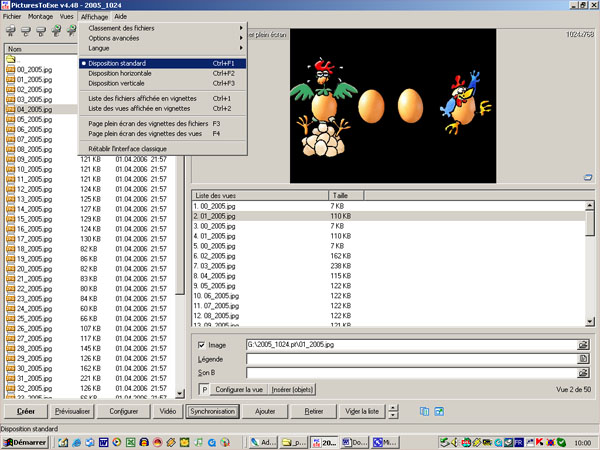600x450 pixels.
Task: Click file list scrollbar down arrow
Action: [x=180, y=393]
